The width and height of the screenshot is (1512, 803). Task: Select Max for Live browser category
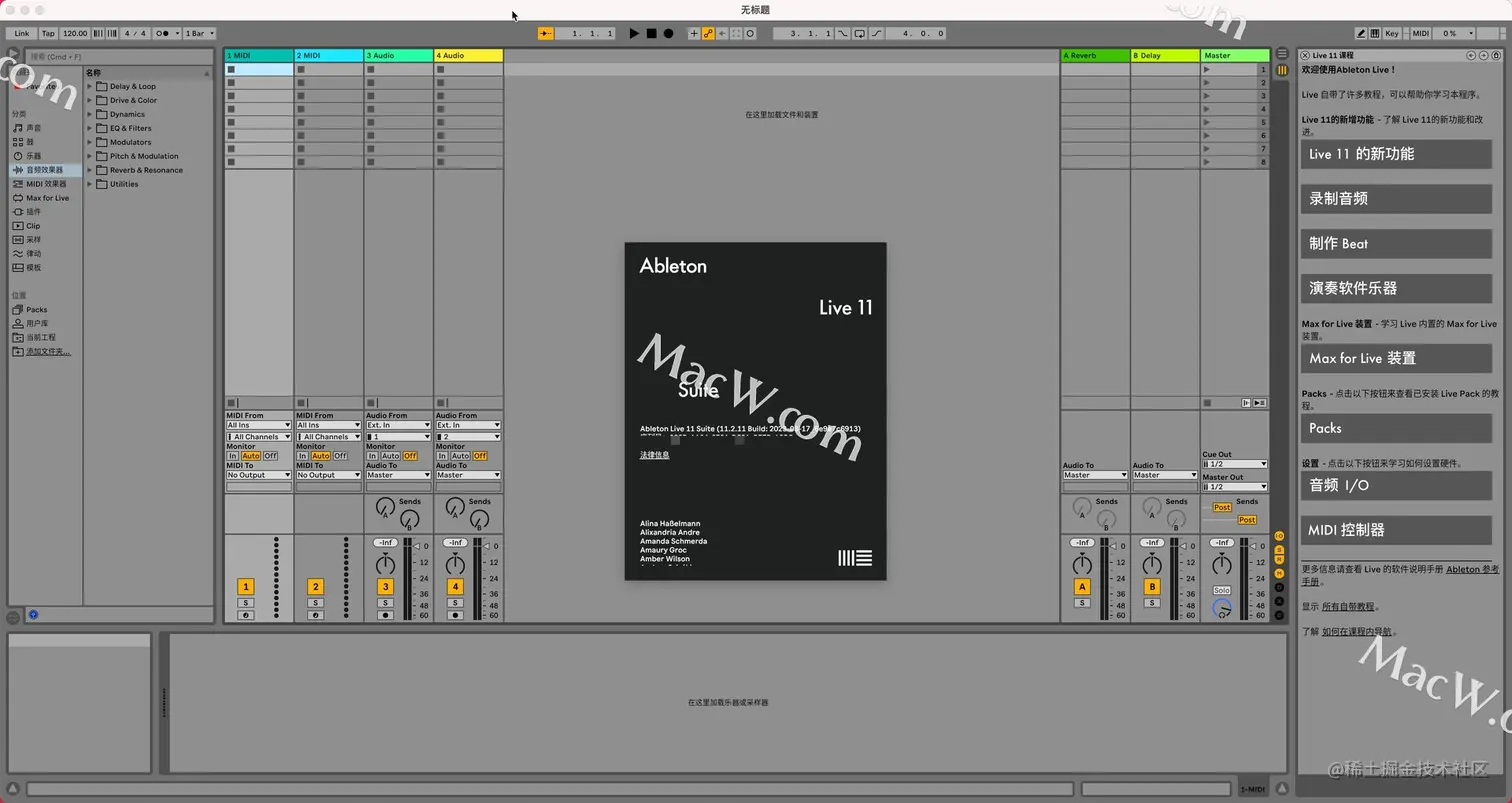click(x=47, y=198)
